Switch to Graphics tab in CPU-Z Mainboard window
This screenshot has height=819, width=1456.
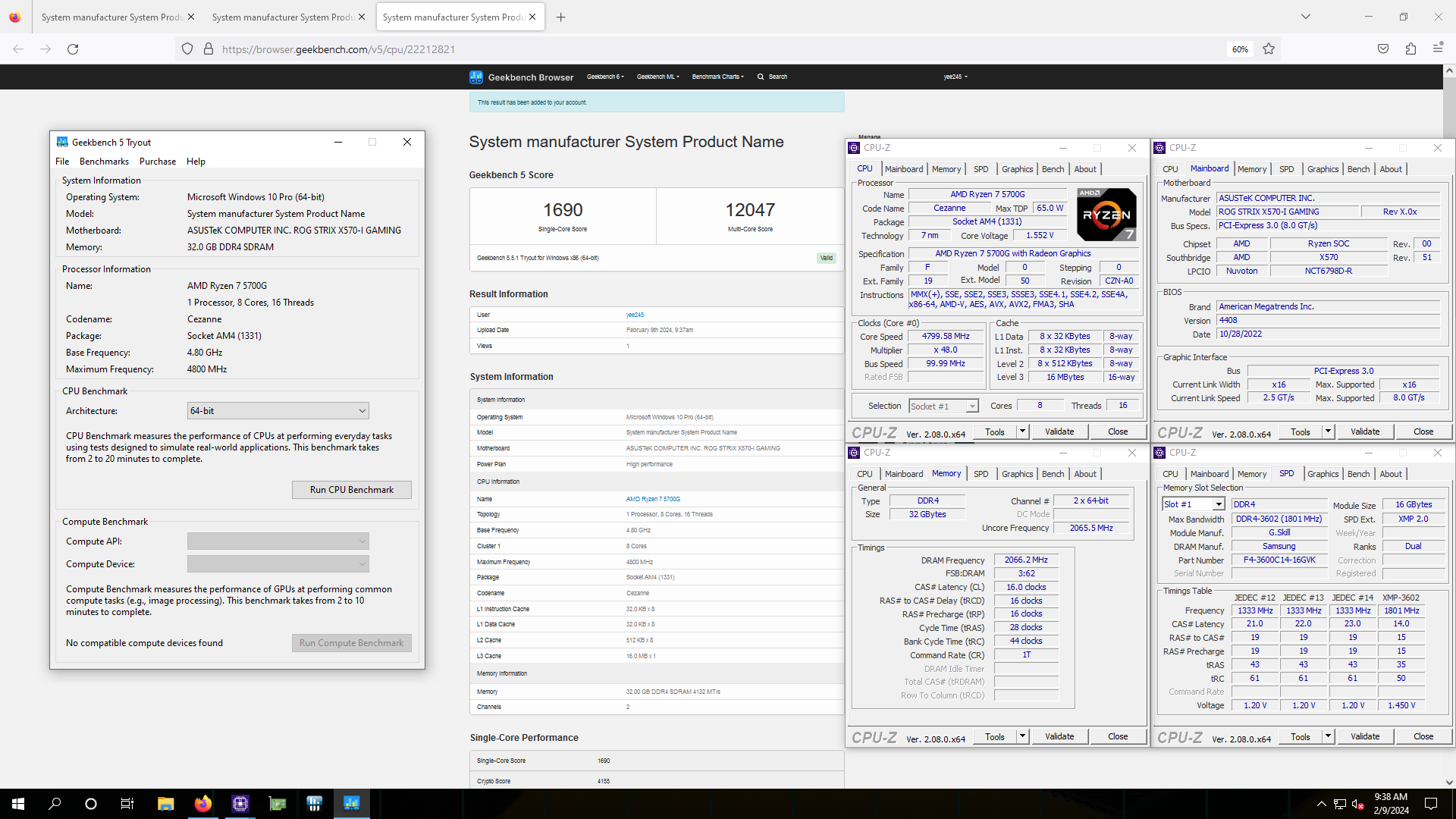(1323, 169)
